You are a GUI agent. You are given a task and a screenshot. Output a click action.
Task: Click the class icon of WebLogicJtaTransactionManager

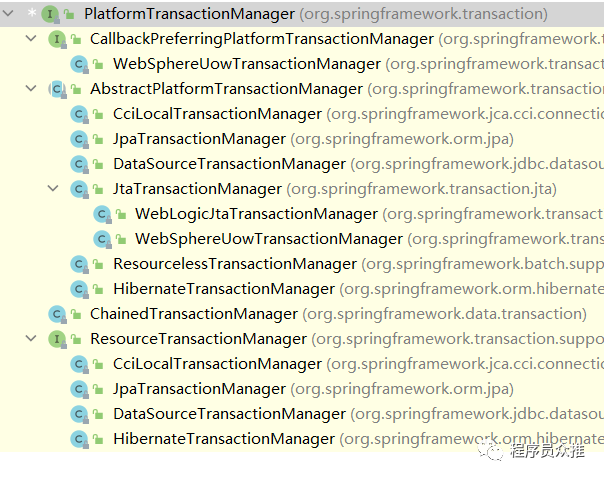102,215
